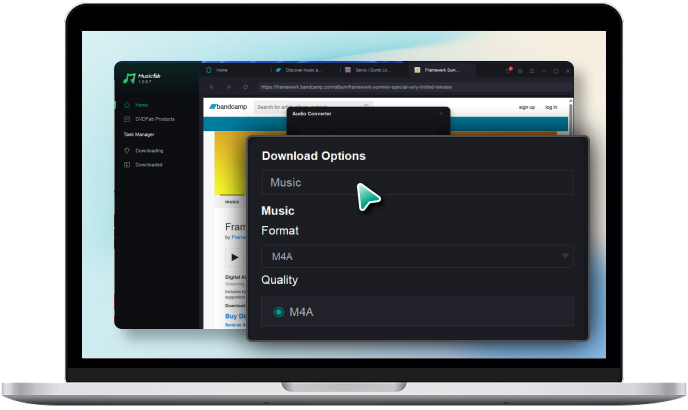Click the Music field under Download Options

point(417,183)
